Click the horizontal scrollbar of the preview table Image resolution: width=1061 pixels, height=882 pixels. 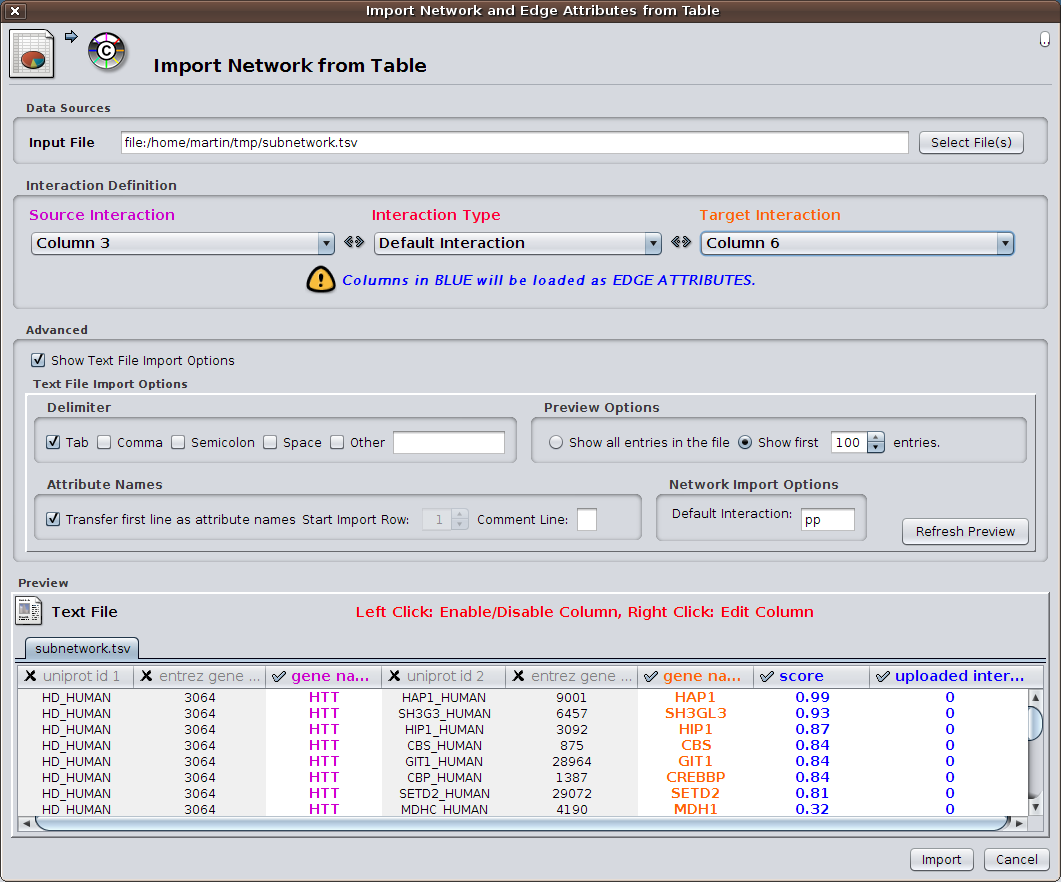click(x=522, y=823)
